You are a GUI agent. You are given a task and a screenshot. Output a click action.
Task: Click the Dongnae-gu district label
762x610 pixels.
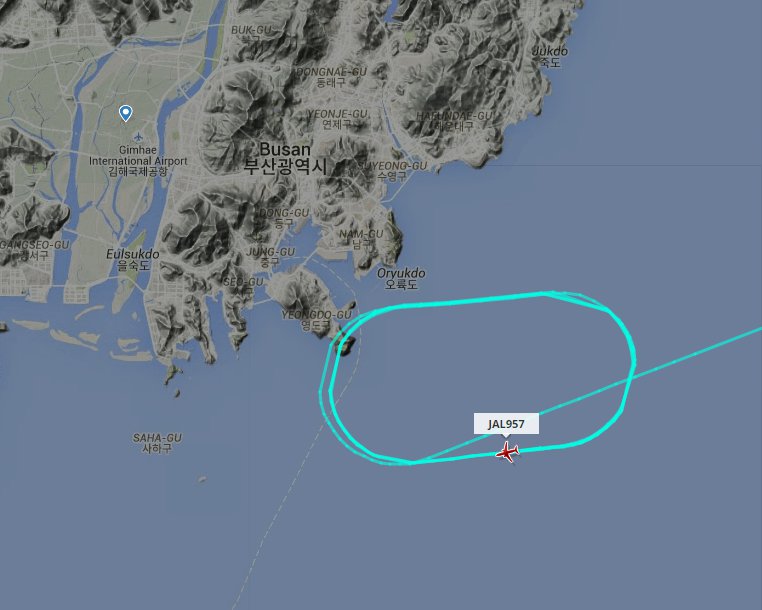(331, 77)
